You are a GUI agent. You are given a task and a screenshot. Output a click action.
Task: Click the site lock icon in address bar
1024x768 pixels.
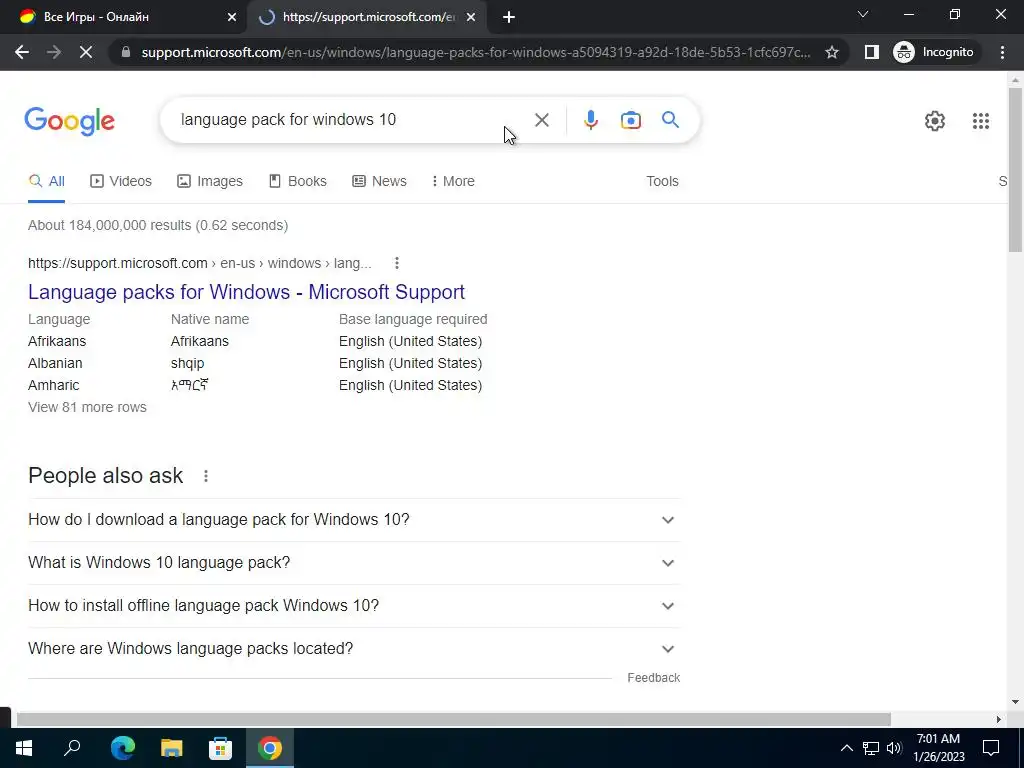click(x=126, y=52)
